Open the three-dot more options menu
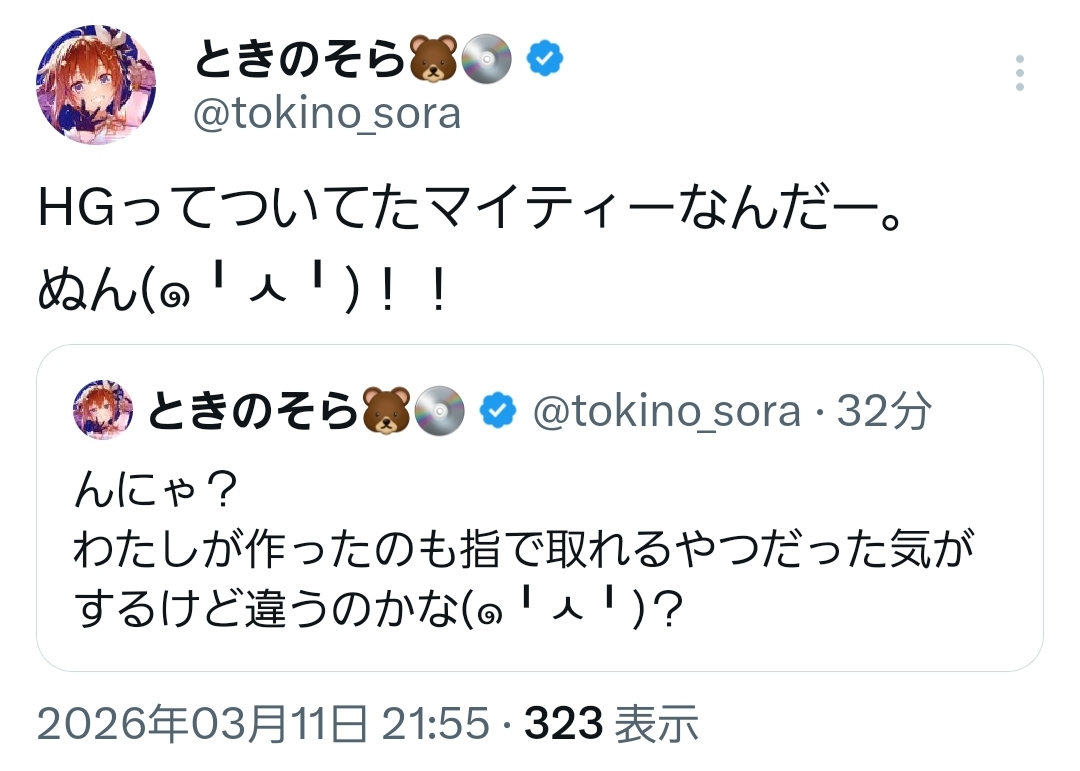Viewport: 1080px width, 771px height. 1019,74
